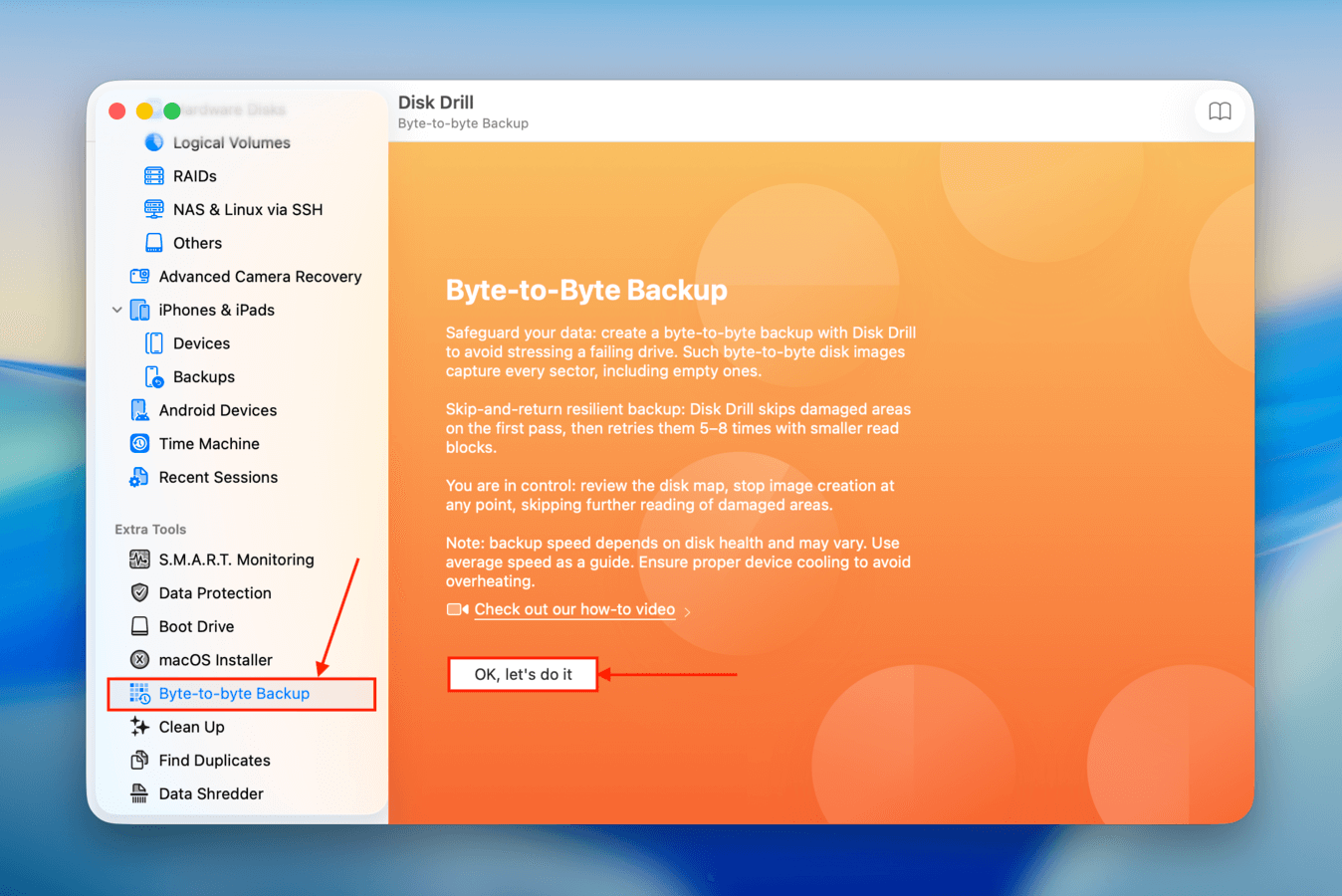
Task: Click the "OK, let's do it" button
Action: [x=523, y=674]
